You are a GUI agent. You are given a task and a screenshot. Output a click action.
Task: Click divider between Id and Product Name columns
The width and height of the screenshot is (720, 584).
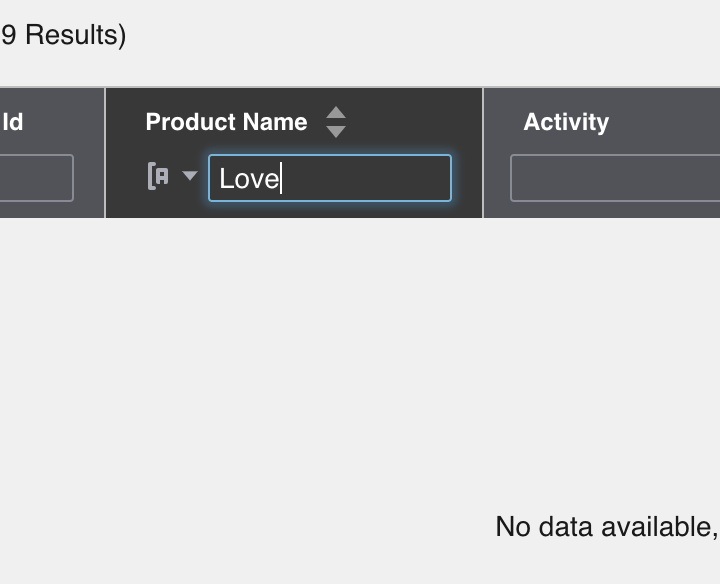pos(105,152)
